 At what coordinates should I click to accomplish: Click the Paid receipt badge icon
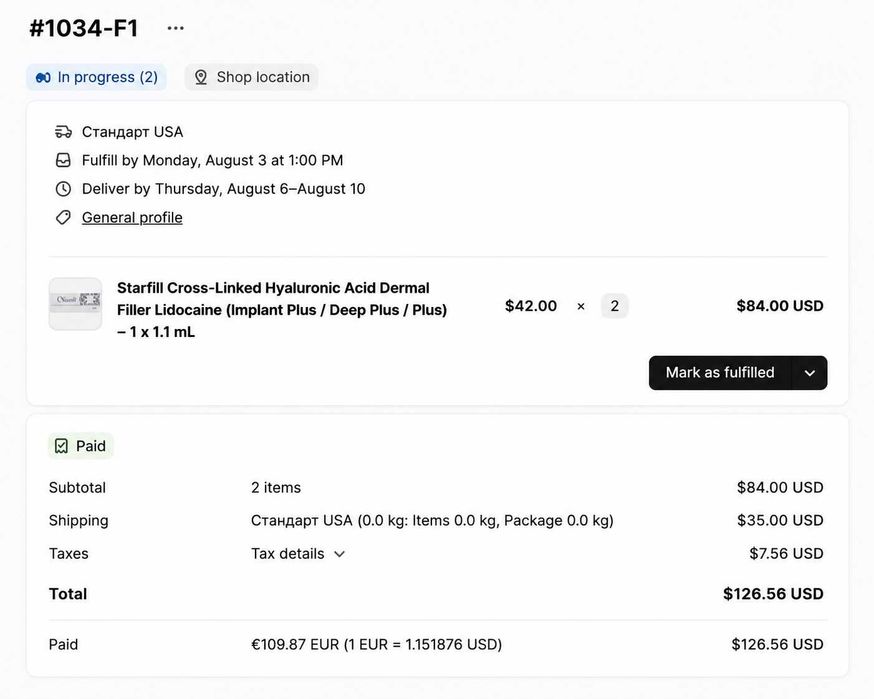click(61, 446)
